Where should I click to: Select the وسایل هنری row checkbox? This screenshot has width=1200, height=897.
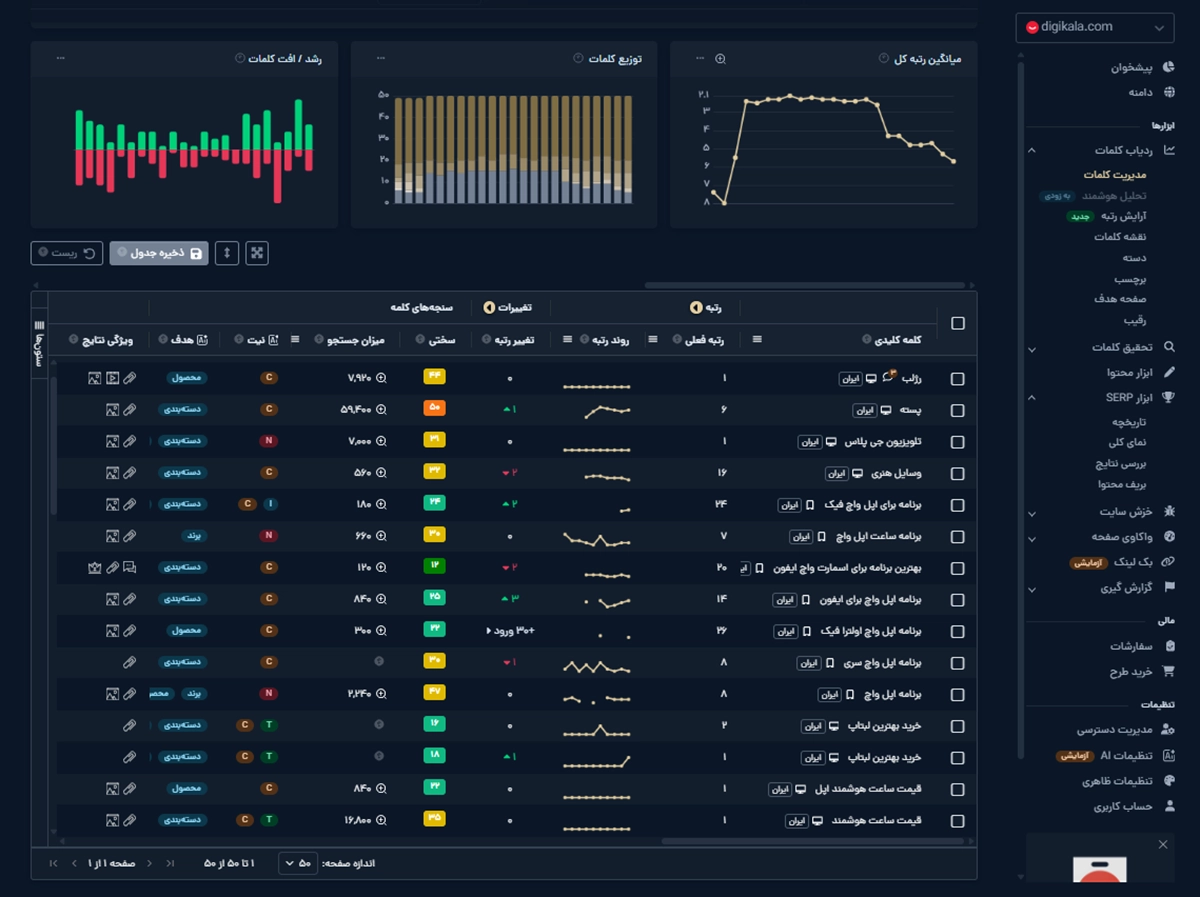958,474
